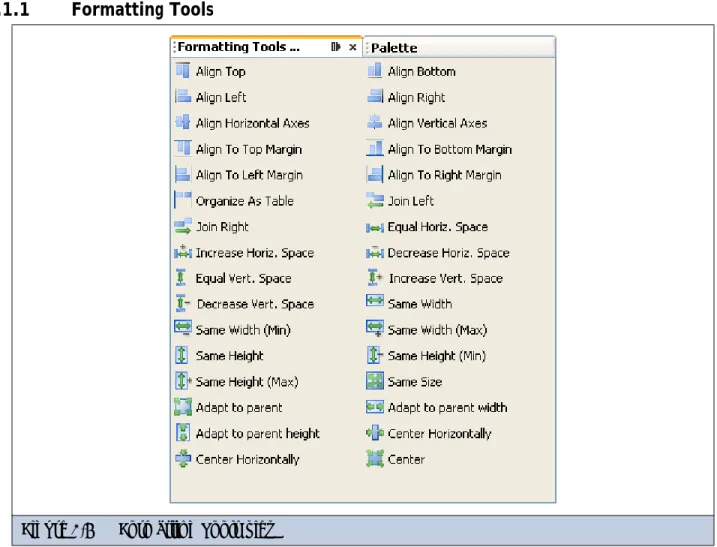Click the Align To Top Margin icon

183,149
